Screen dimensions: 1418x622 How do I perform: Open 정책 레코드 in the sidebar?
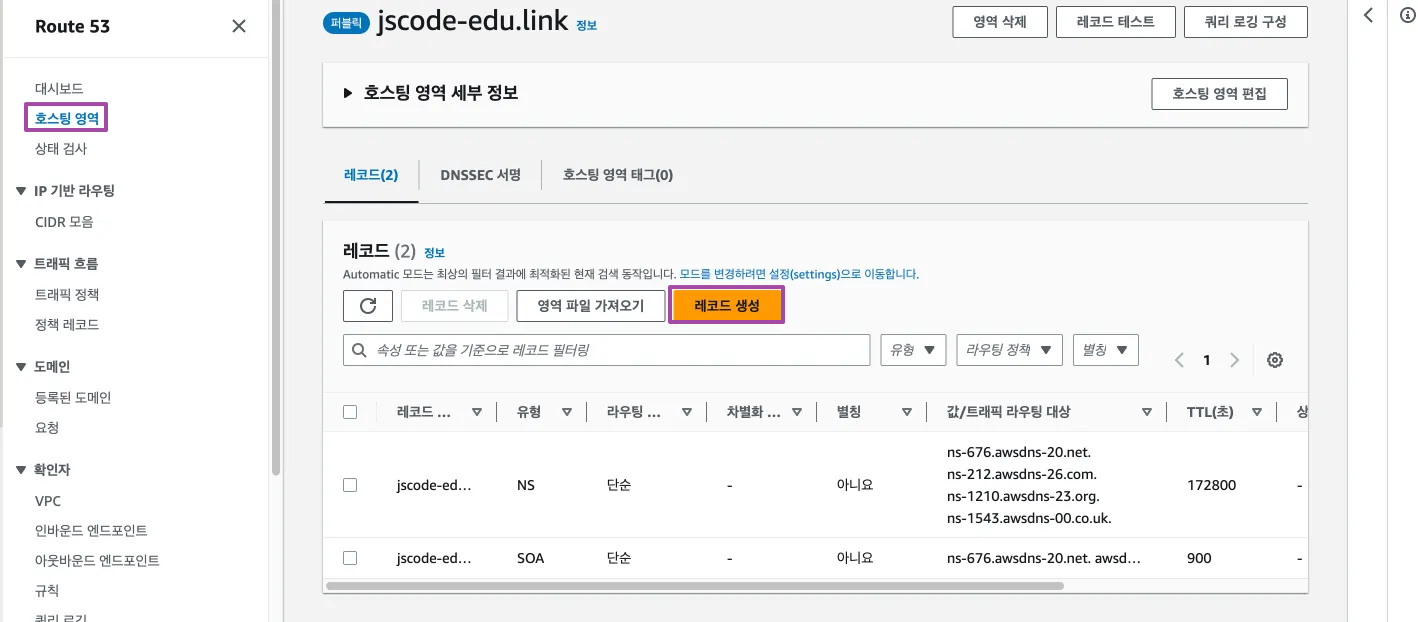(67, 325)
